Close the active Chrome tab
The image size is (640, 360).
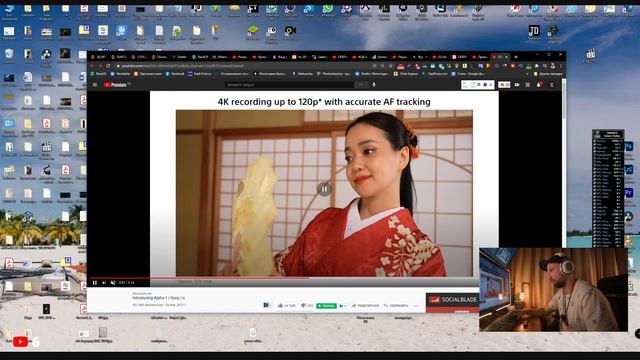pyautogui.click(x=507, y=57)
